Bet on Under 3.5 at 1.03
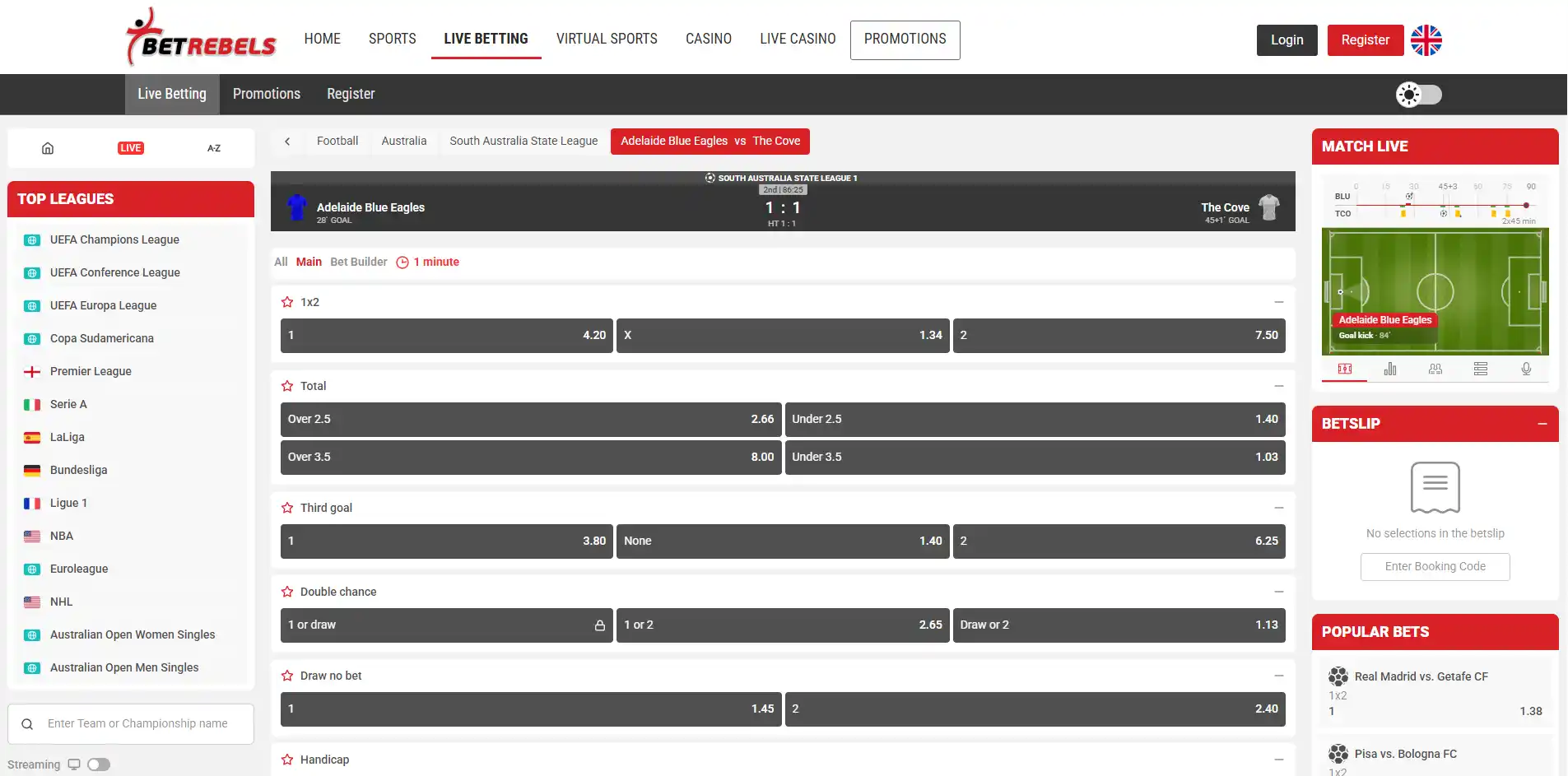Image resolution: width=1568 pixels, height=776 pixels. tap(1035, 458)
